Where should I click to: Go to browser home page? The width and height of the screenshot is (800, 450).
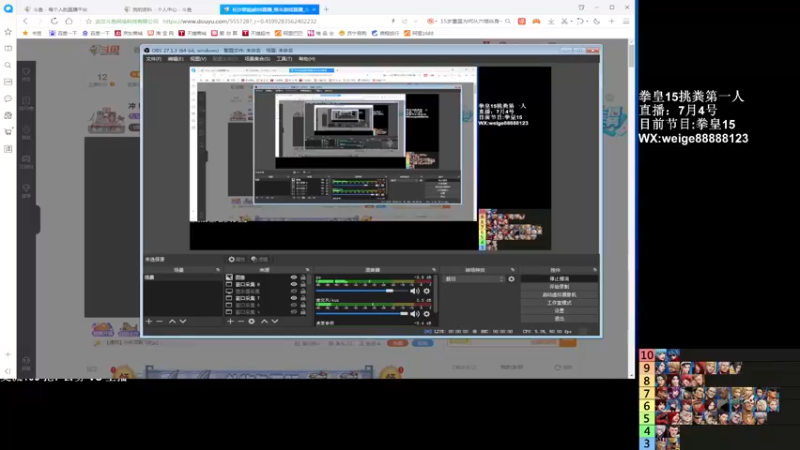(69, 21)
